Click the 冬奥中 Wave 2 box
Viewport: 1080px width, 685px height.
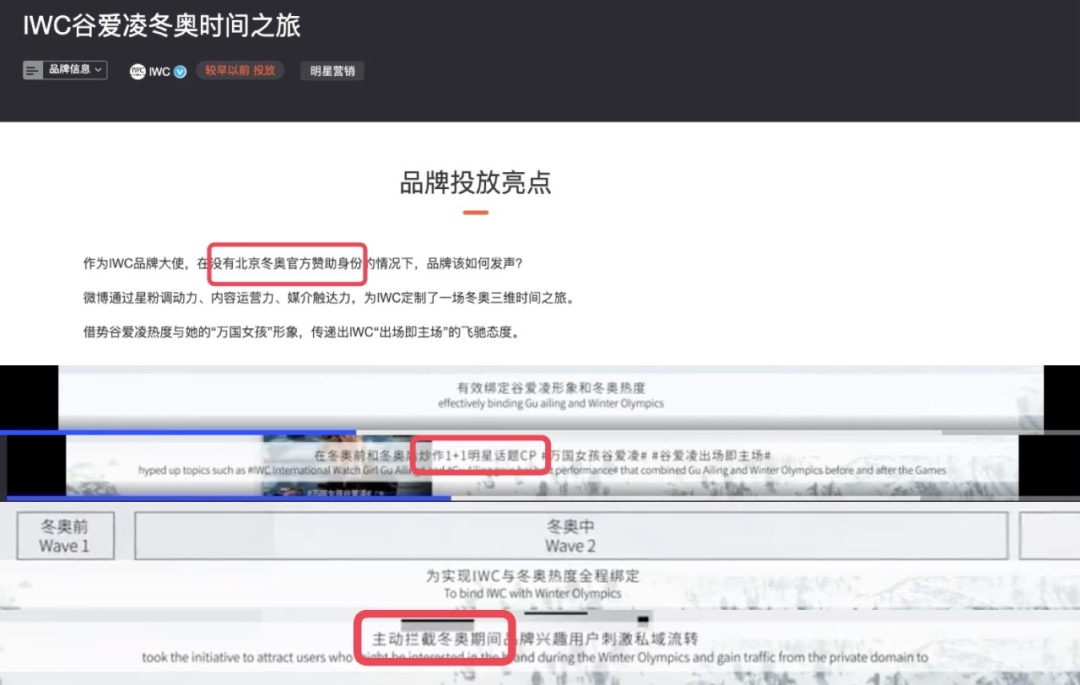(x=571, y=536)
